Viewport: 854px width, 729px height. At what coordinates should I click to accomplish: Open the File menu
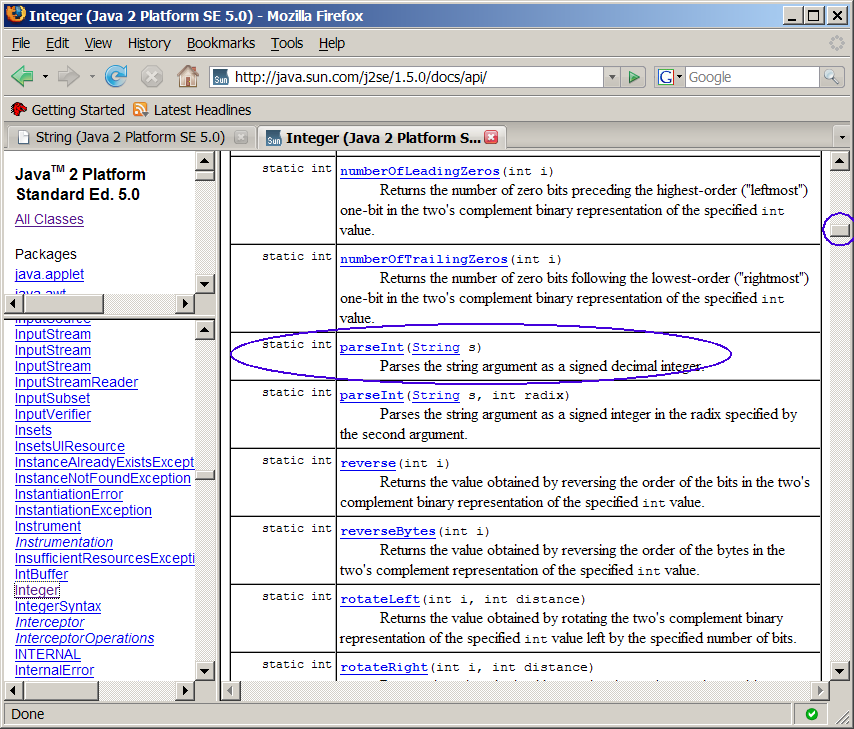click(21, 44)
